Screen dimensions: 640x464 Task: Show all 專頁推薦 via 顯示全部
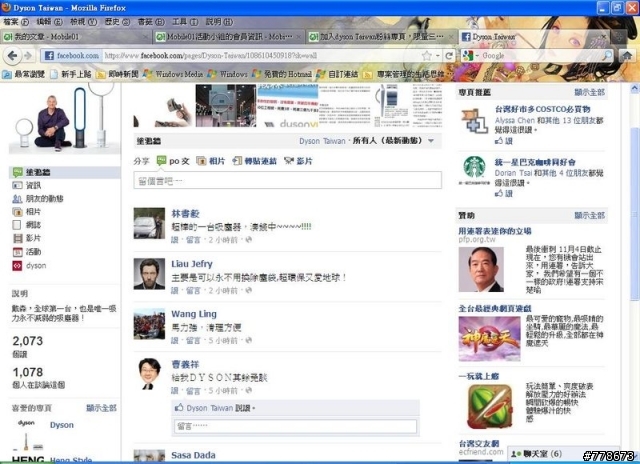[589, 92]
